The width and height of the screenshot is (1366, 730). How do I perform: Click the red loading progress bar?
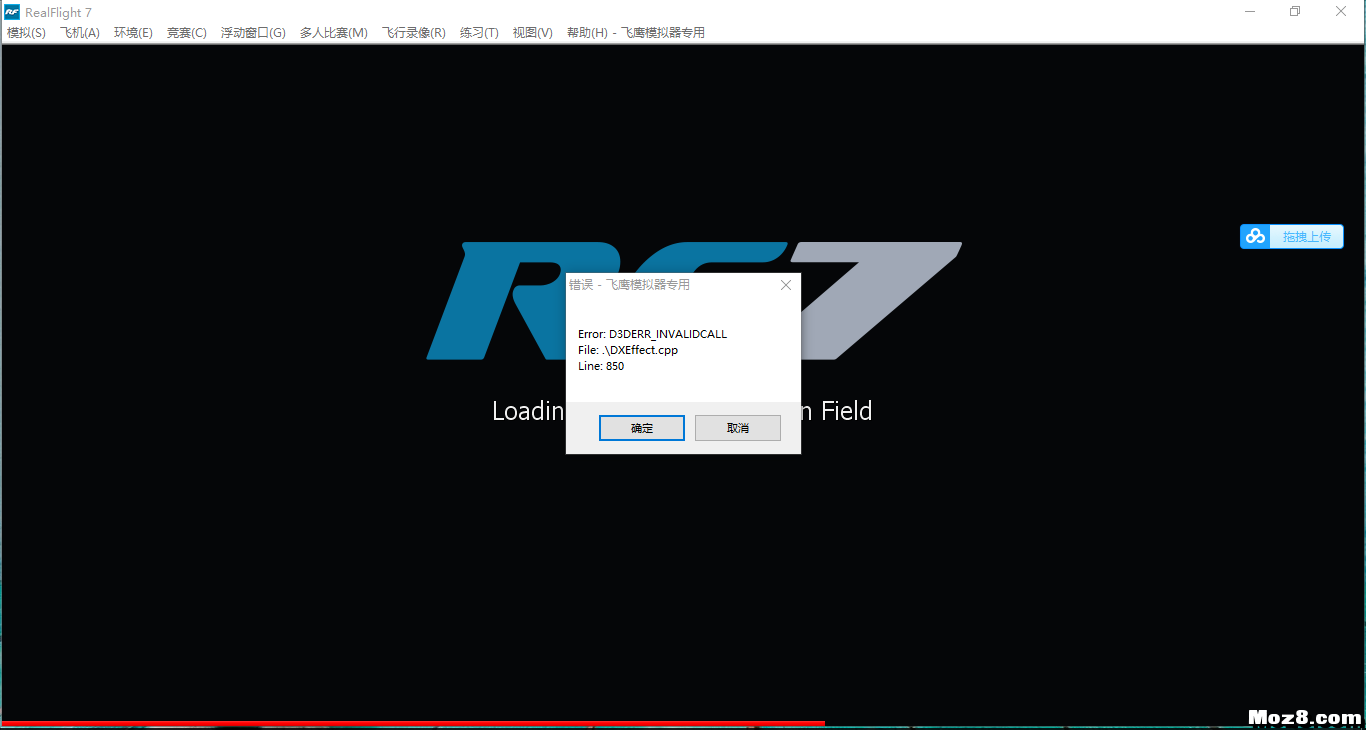coord(413,722)
